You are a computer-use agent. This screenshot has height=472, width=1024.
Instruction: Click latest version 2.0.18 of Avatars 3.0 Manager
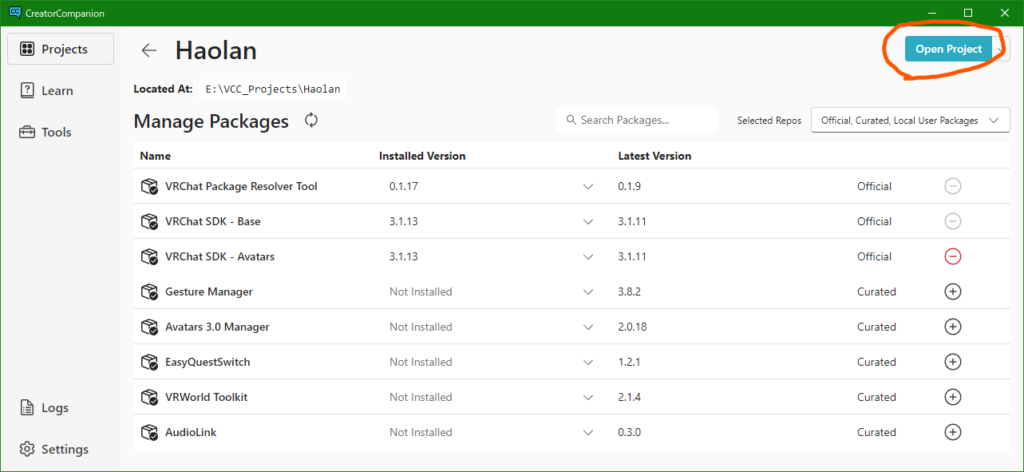632,327
